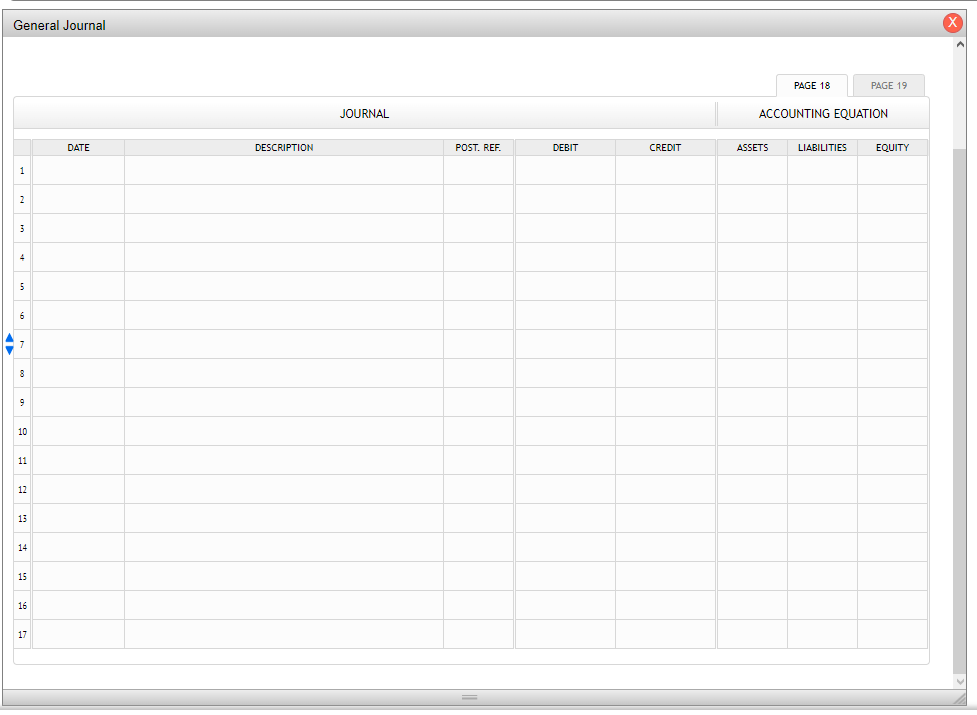977x715 pixels.
Task: Click the Post. Ref. cell in row 1
Action: pyautogui.click(x=479, y=170)
